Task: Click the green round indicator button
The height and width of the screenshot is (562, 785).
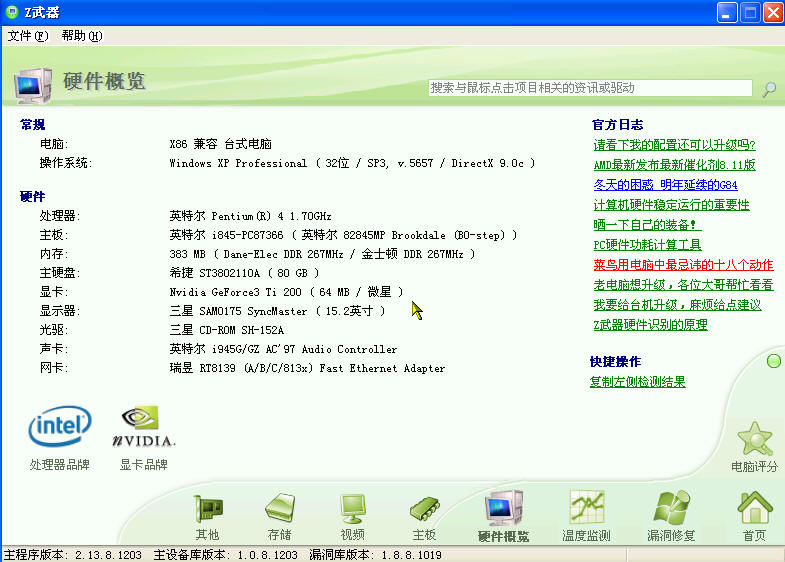Action: pos(773,361)
